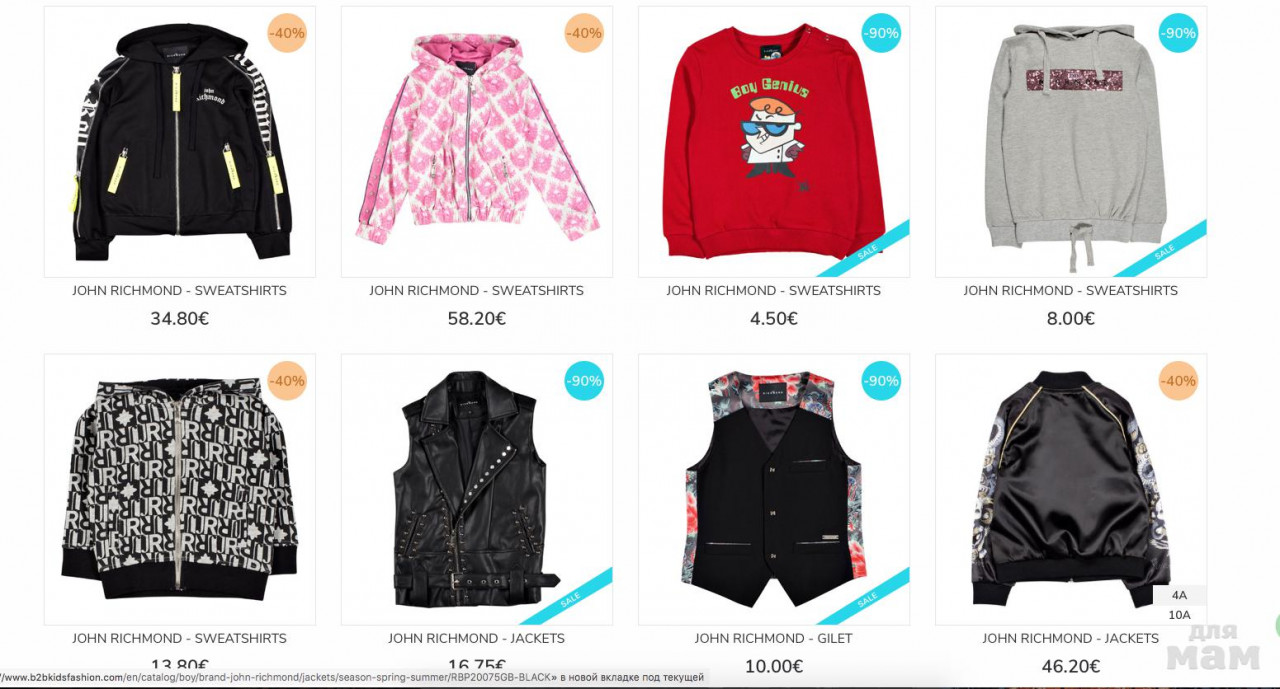The height and width of the screenshot is (689, 1280).
Task: Open John Richmond - Jackets link under leather vest
Action: point(477,638)
